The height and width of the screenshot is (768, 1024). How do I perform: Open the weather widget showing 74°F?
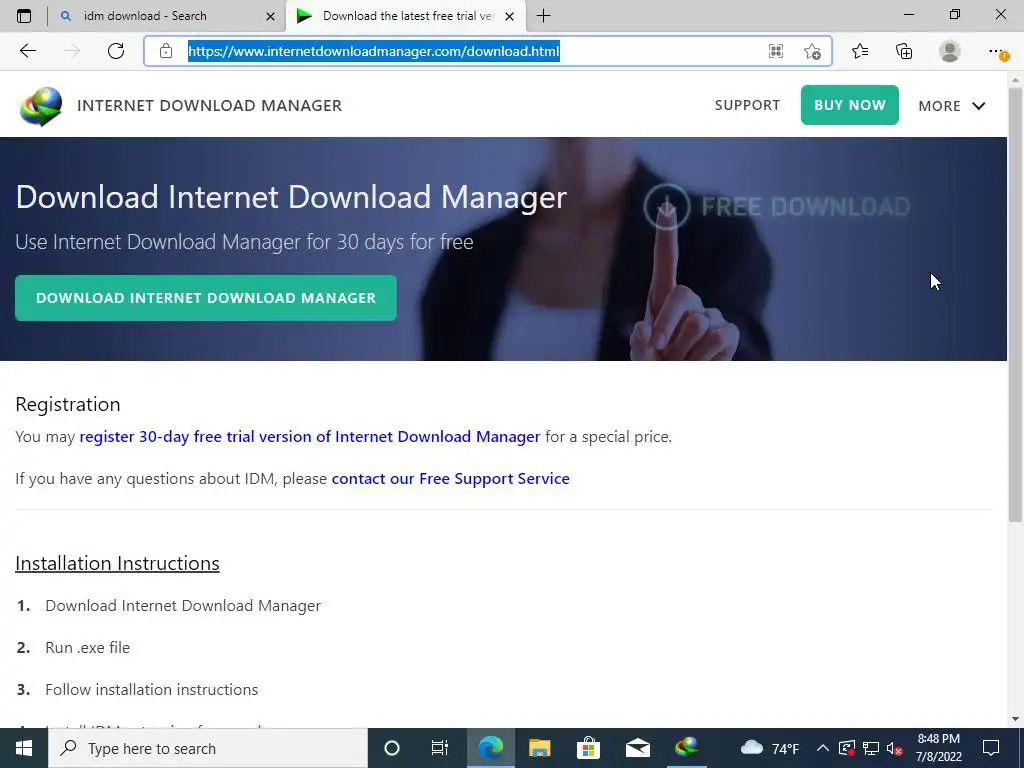(x=770, y=748)
